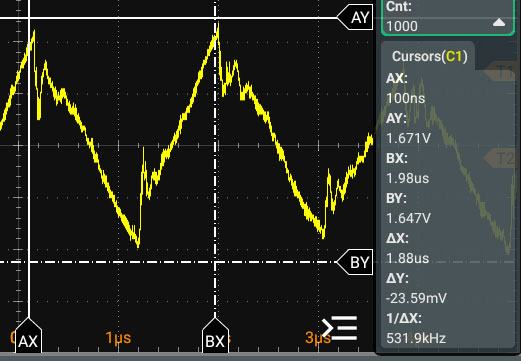Select the AX 100ns value
Viewport: 521px width, 361px height.
406,98
